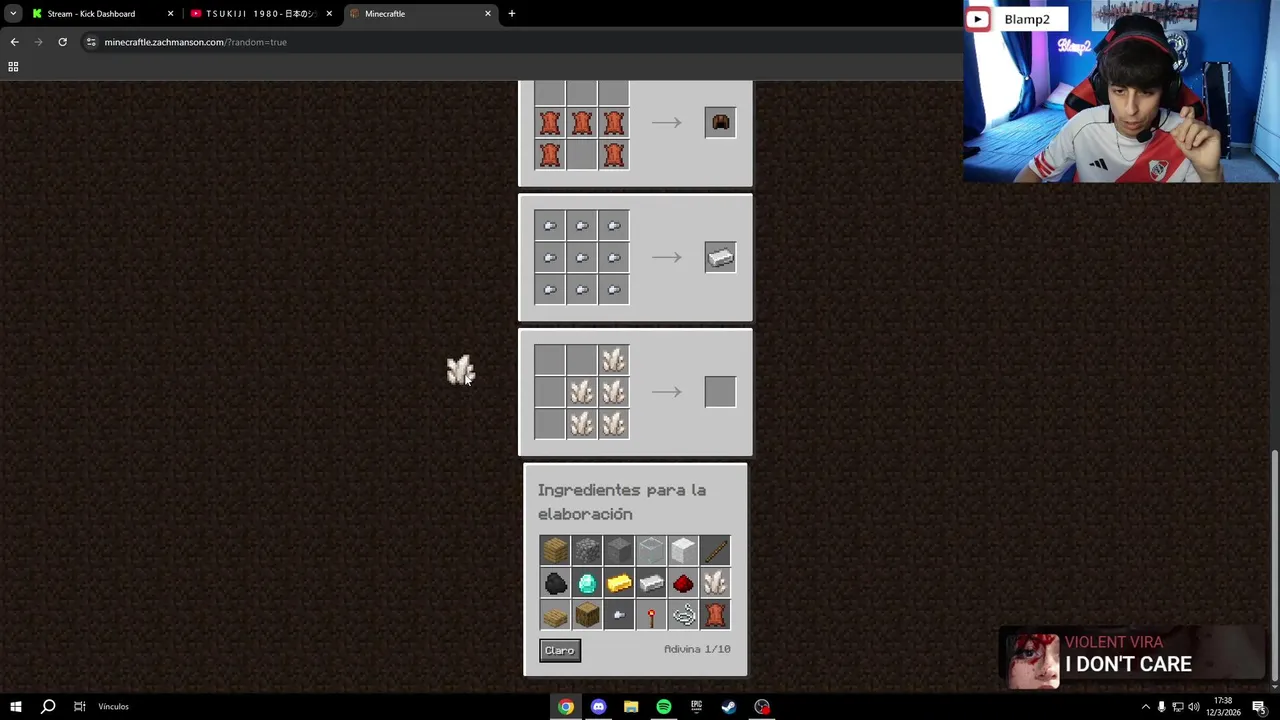Screen dimensions: 1280x720
Task: Select the nether quartz in ingredients panel
Action: [715, 582]
